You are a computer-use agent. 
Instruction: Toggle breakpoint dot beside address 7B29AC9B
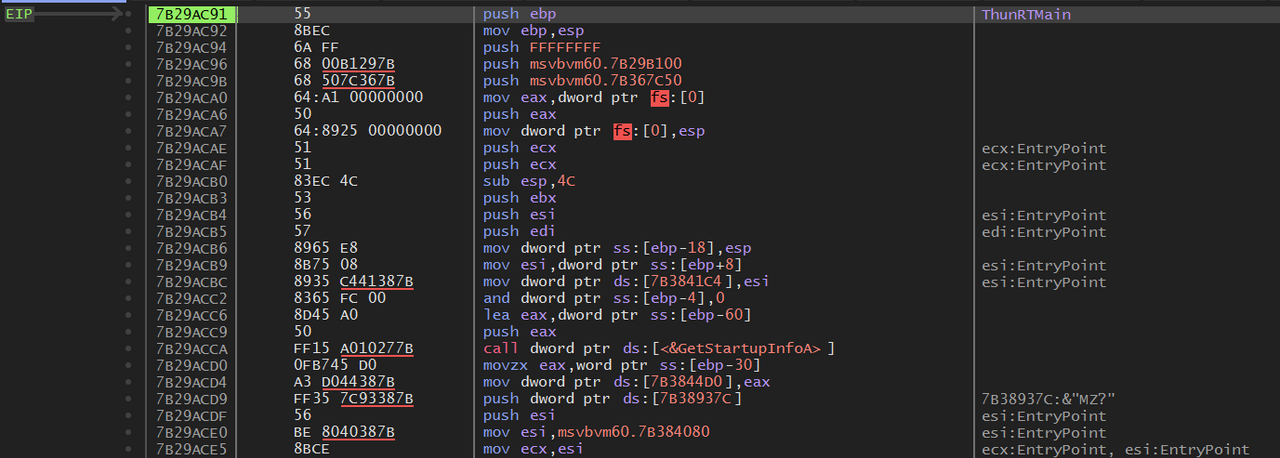128,81
